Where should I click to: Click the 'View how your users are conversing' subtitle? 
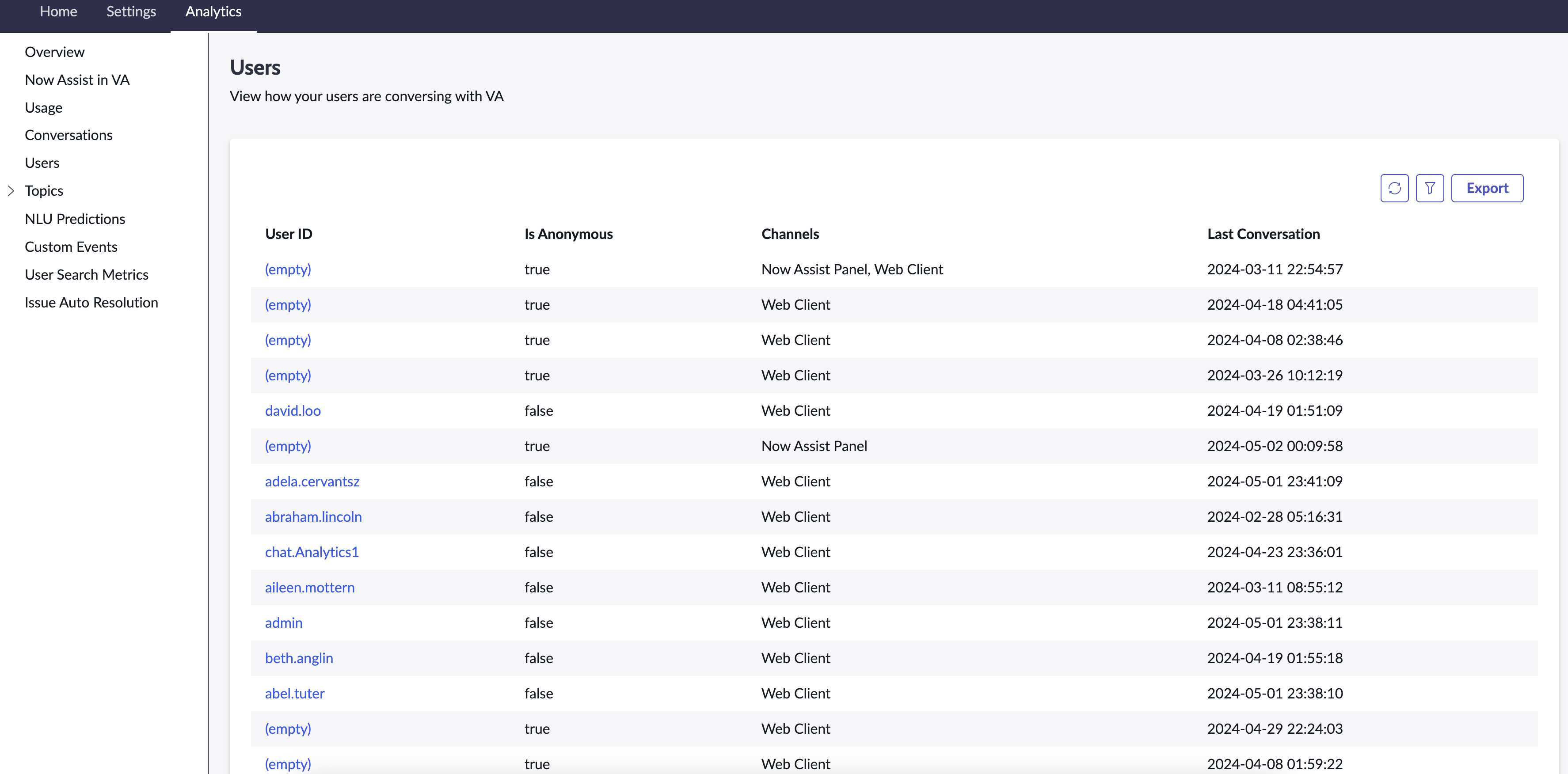(366, 96)
